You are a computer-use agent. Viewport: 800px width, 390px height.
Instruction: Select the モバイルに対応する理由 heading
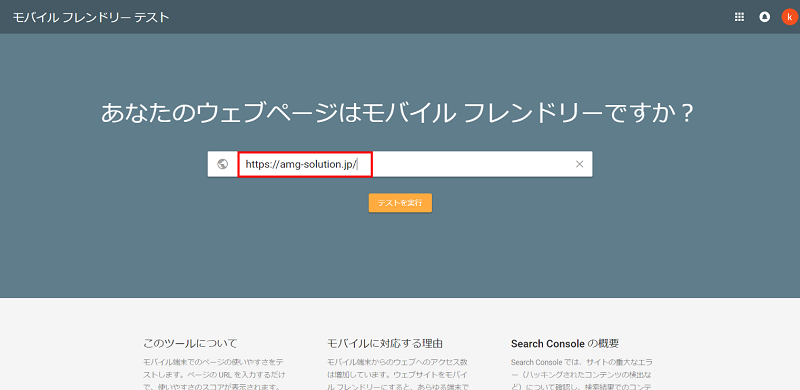385,343
